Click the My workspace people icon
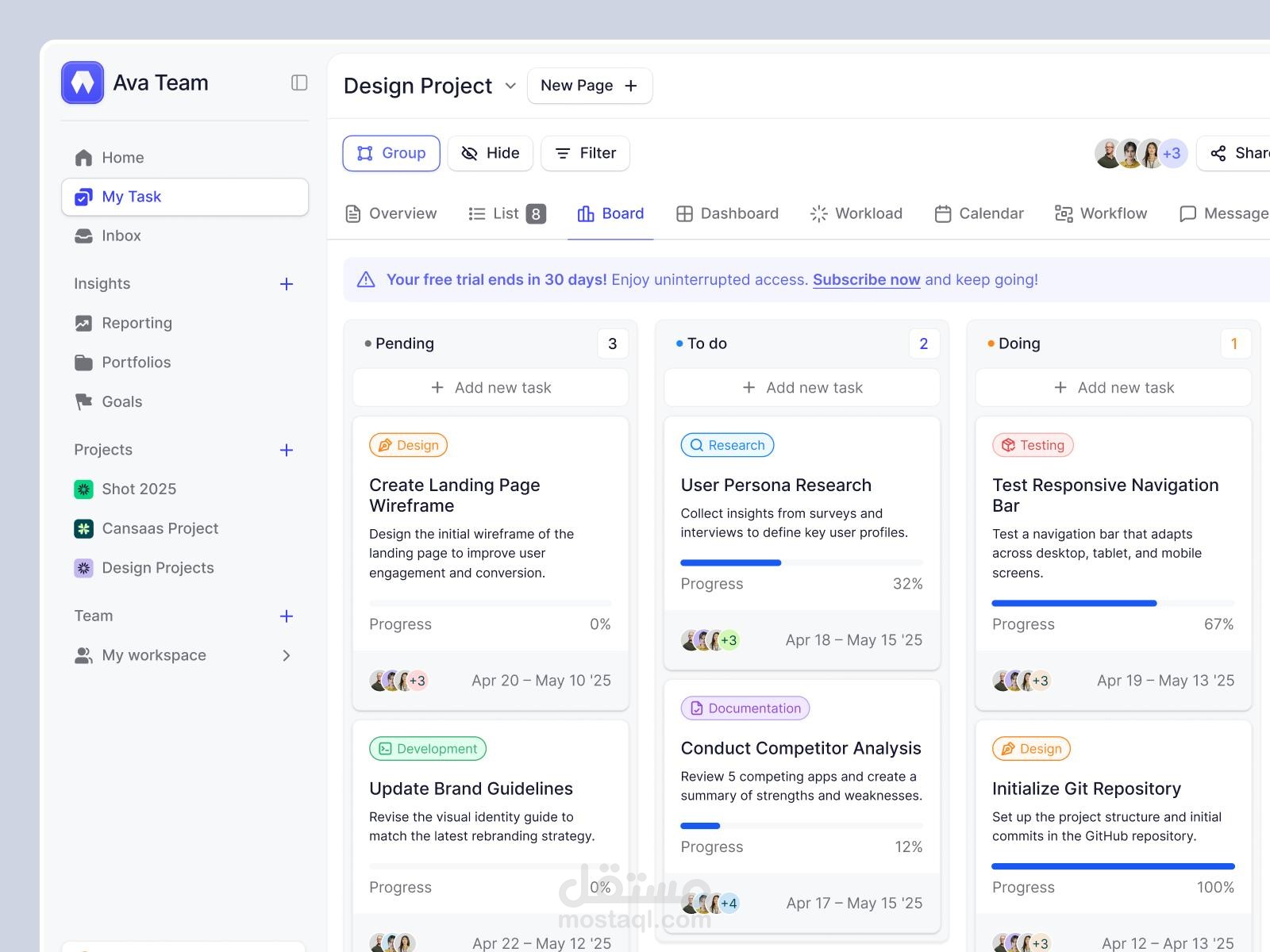 click(83, 655)
